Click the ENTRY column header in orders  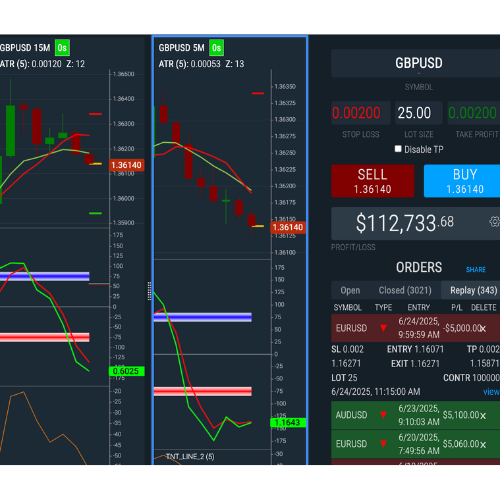point(419,308)
